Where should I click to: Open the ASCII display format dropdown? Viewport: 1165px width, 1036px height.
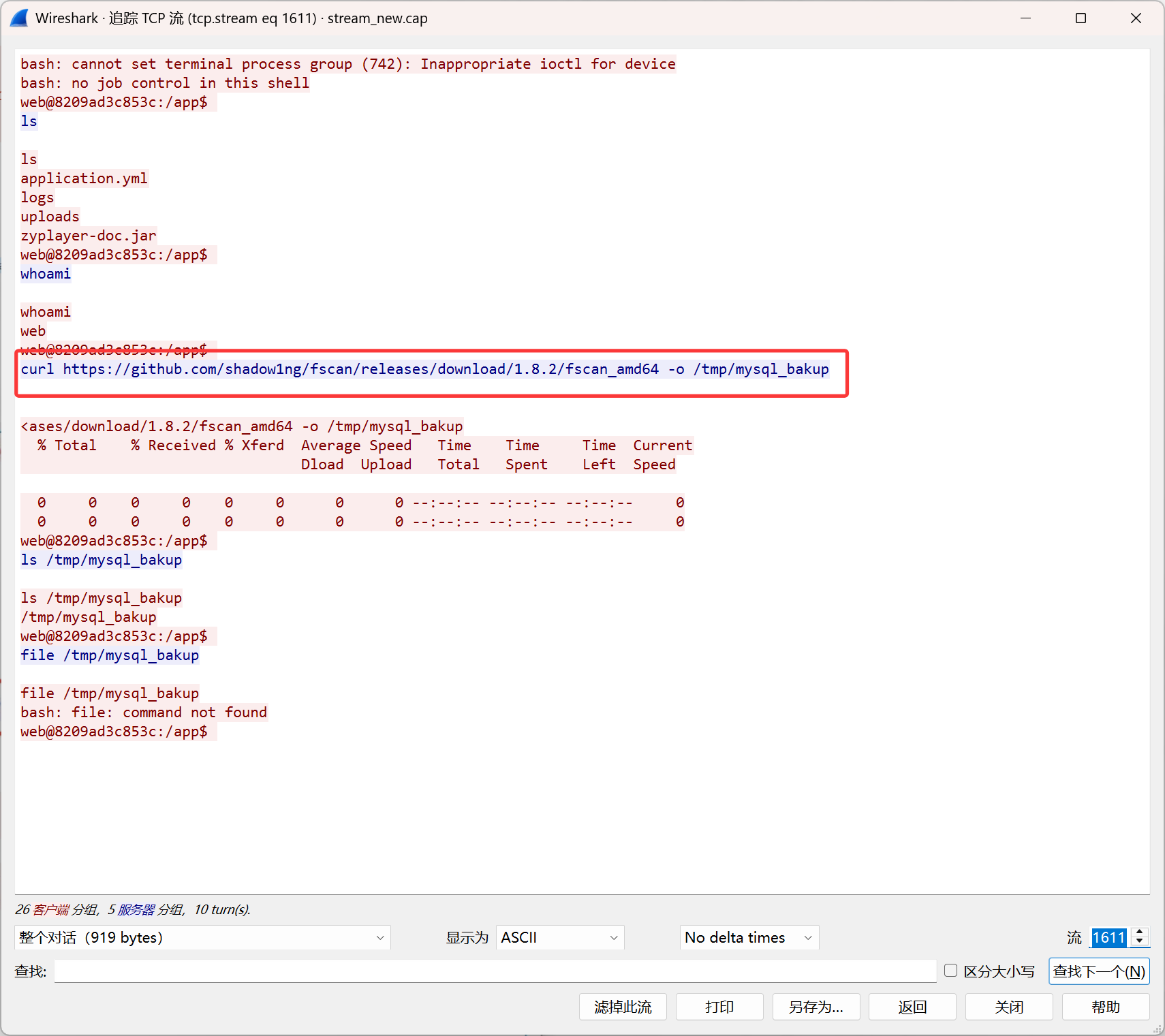(560, 937)
